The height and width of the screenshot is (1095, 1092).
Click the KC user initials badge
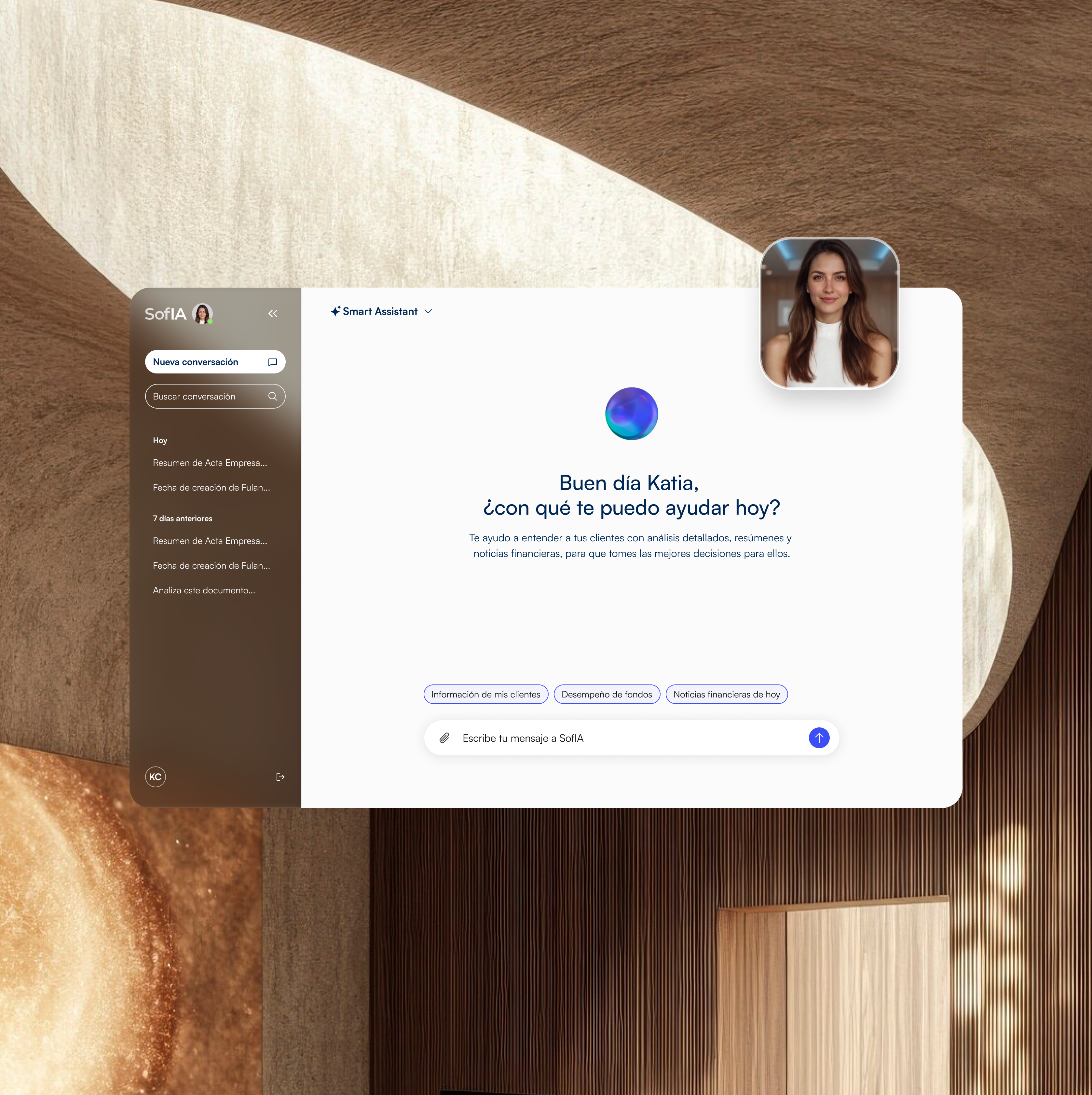coord(155,777)
